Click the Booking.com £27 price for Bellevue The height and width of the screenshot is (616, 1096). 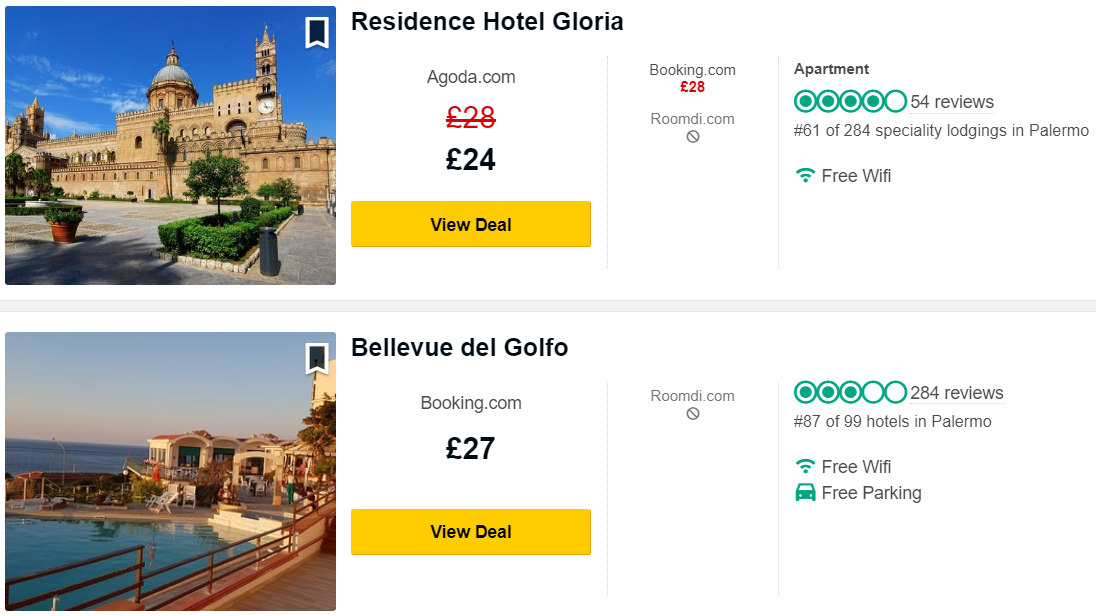click(471, 448)
